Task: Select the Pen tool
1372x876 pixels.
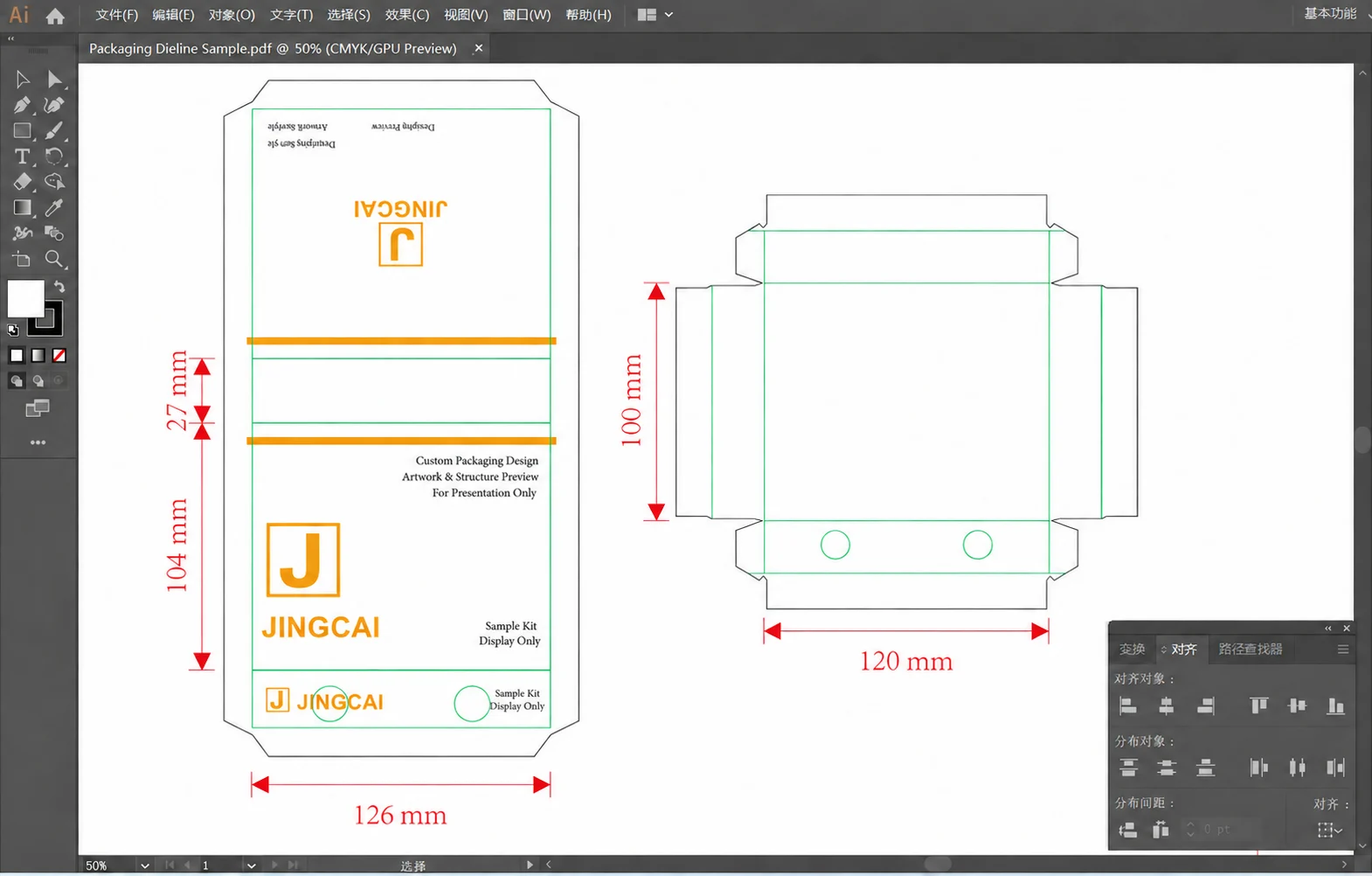Action: click(x=23, y=105)
